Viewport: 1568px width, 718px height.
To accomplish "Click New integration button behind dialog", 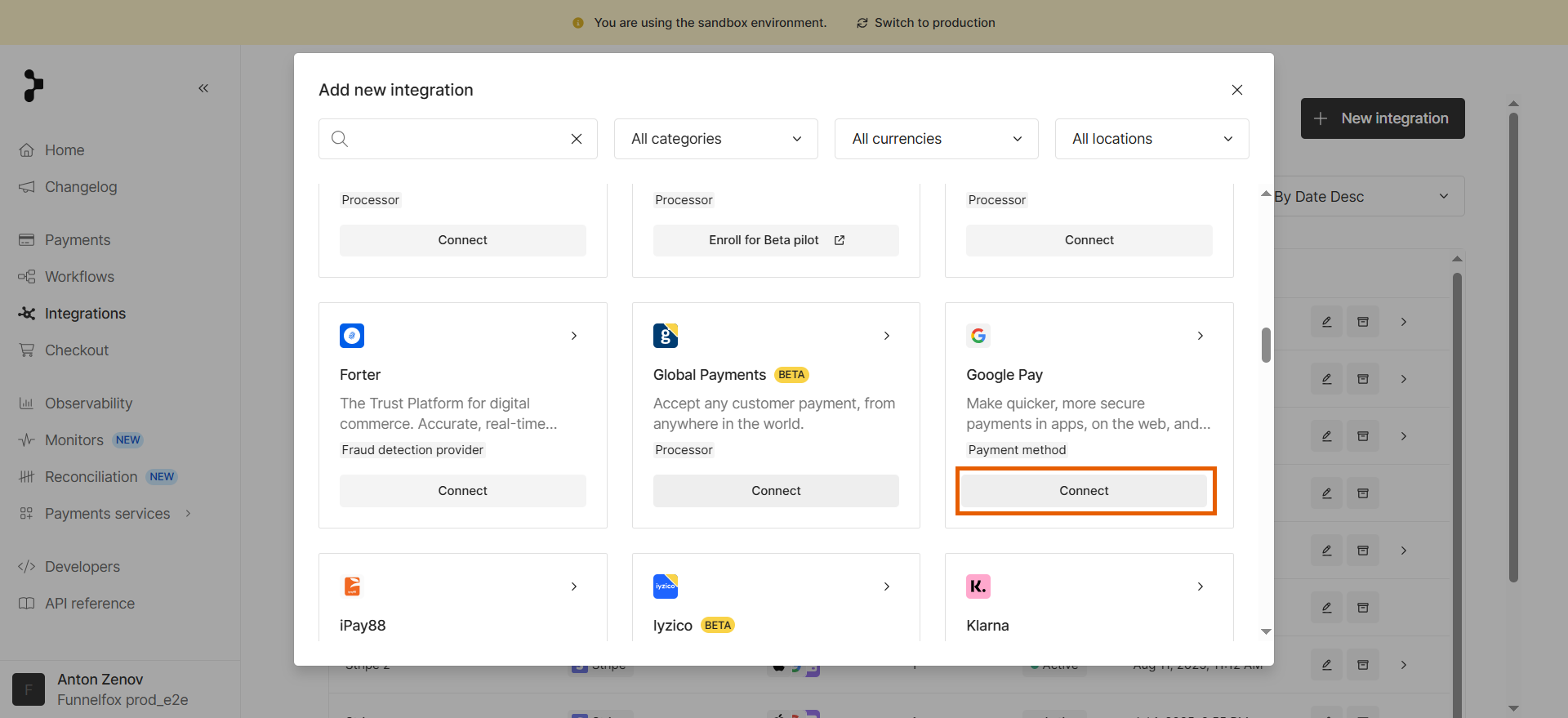I will pos(1383,118).
